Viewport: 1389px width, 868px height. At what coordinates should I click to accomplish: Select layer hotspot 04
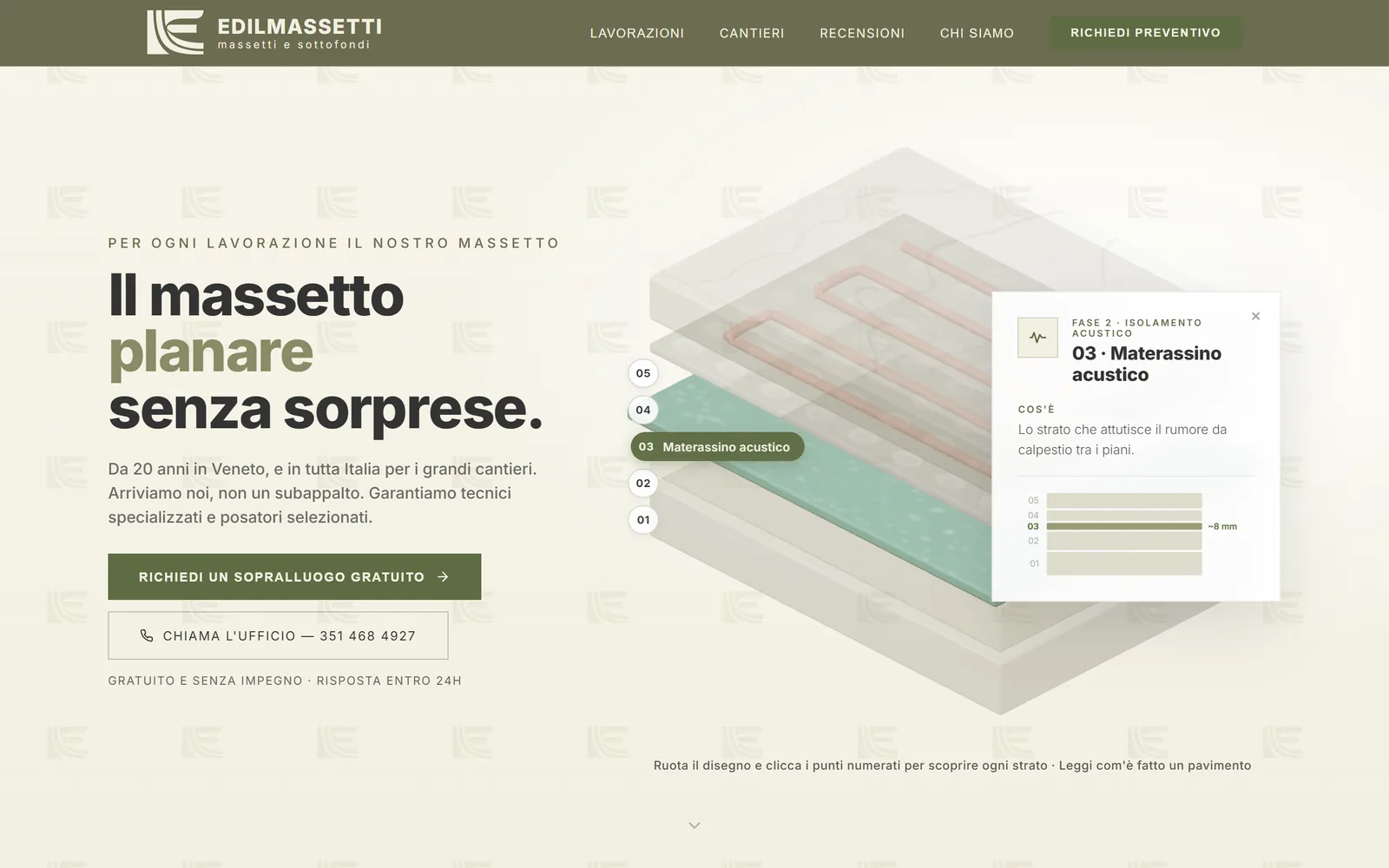click(643, 410)
